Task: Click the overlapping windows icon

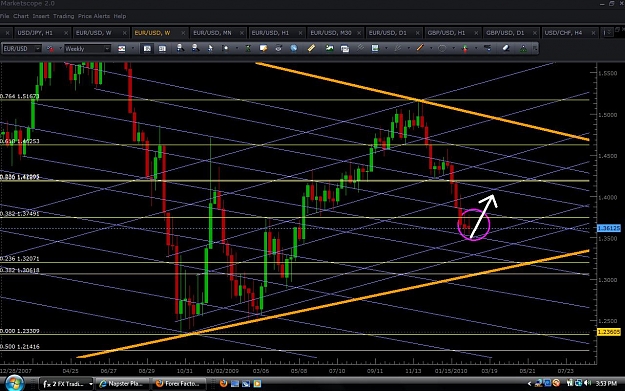Action: tap(345, 49)
